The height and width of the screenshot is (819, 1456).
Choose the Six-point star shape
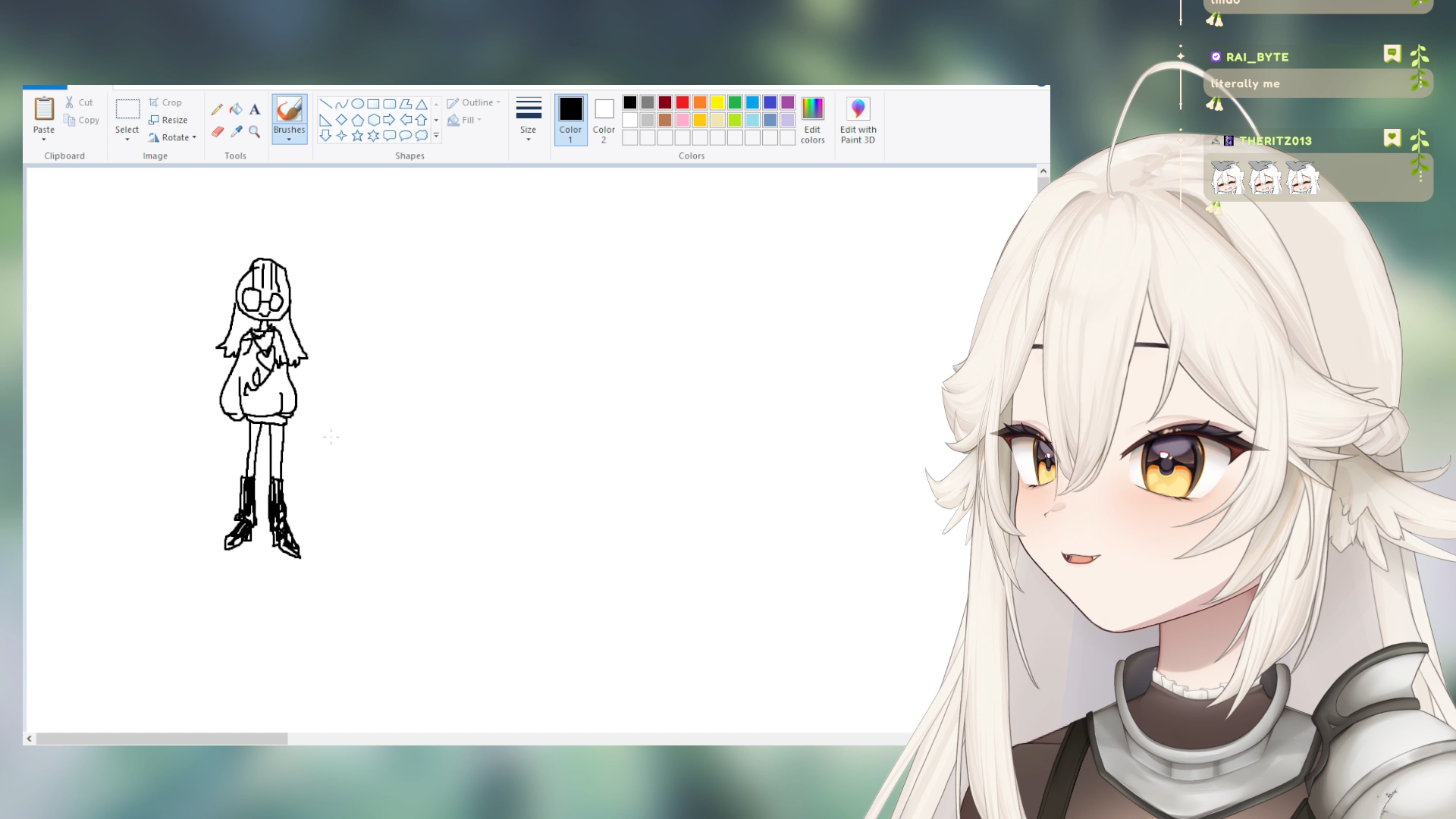373,136
